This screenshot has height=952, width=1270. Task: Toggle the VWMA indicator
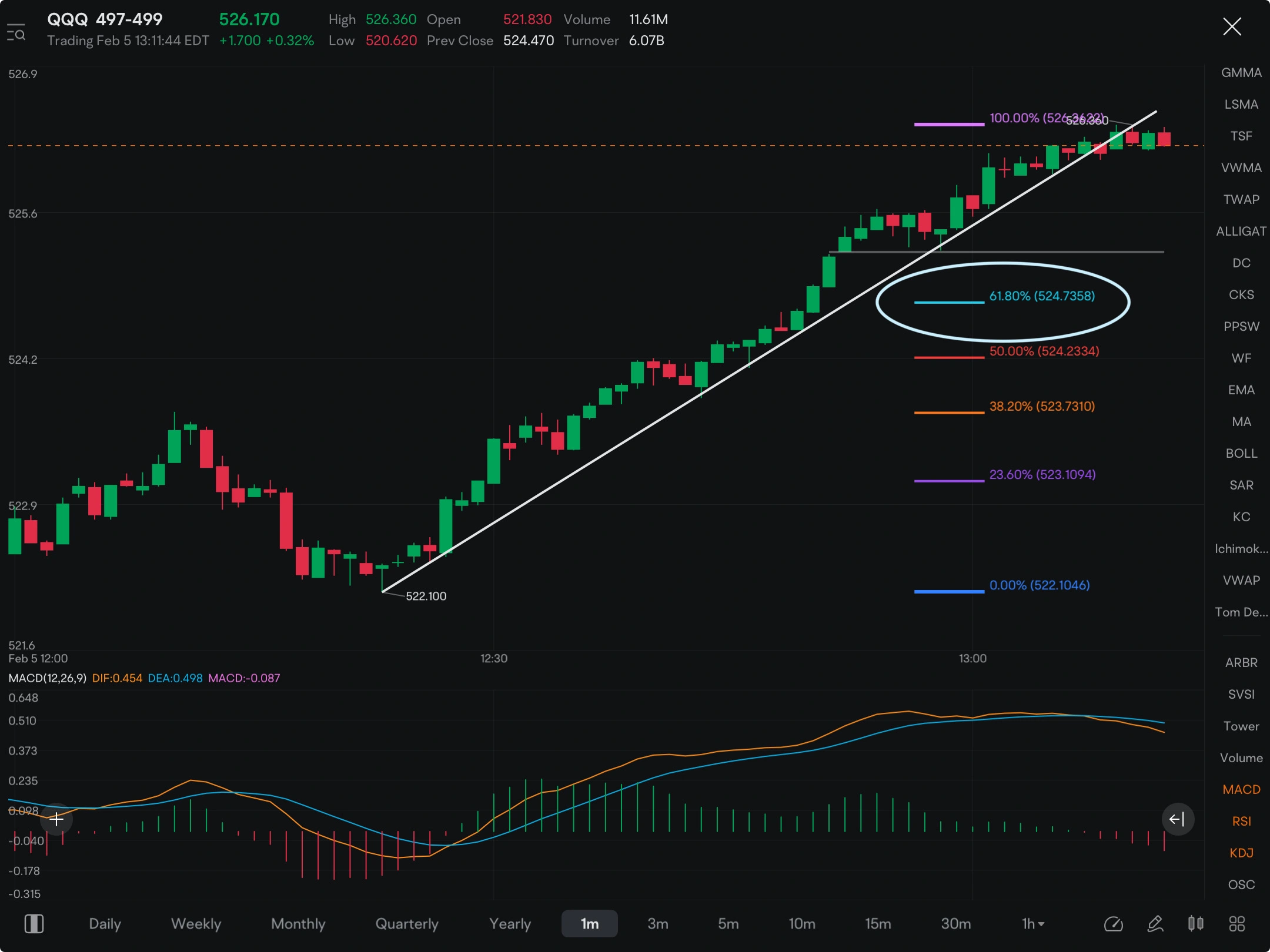[x=1241, y=168]
